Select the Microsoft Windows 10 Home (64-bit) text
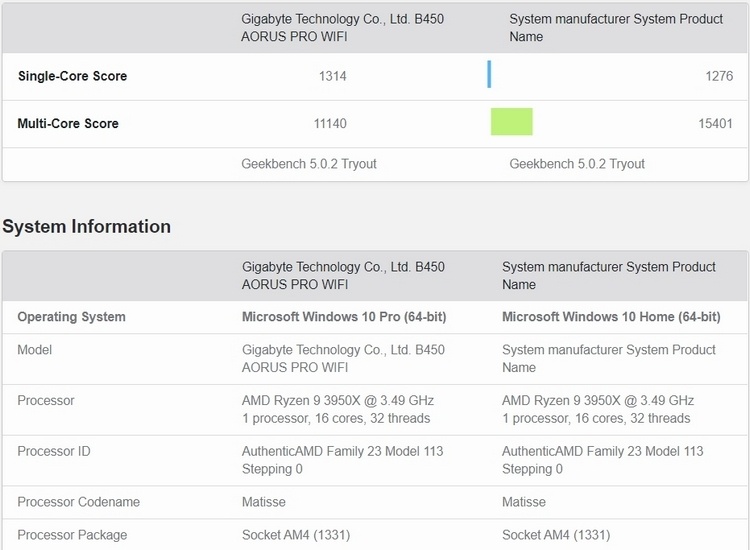Viewport: 750px width, 550px height. (x=611, y=317)
